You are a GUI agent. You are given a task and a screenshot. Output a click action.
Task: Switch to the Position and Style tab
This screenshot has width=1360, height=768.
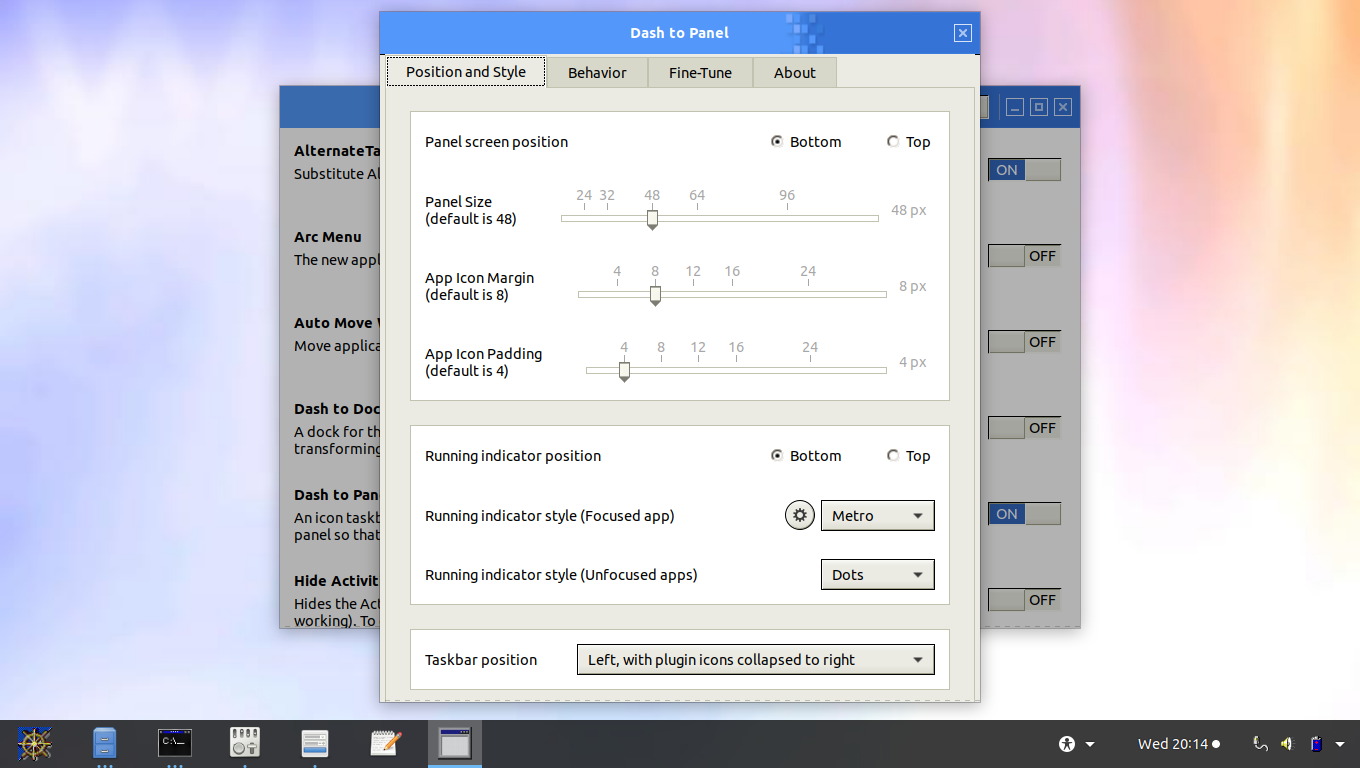click(x=466, y=72)
